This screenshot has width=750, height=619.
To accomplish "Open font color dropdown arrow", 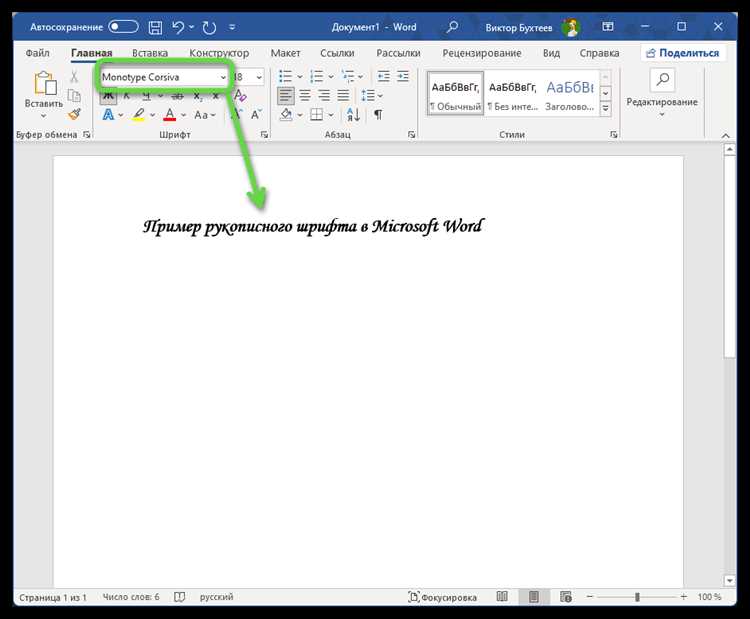I will (183, 115).
